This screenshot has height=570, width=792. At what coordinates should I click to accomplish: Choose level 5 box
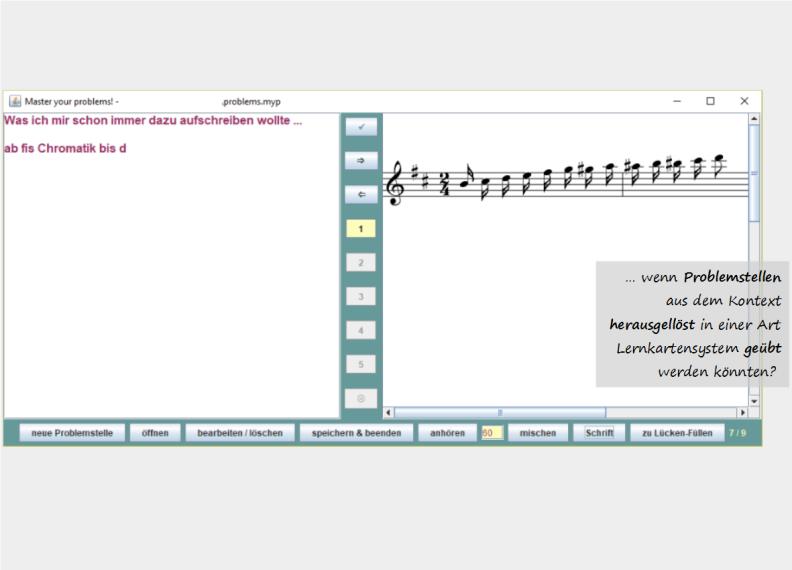[361, 364]
